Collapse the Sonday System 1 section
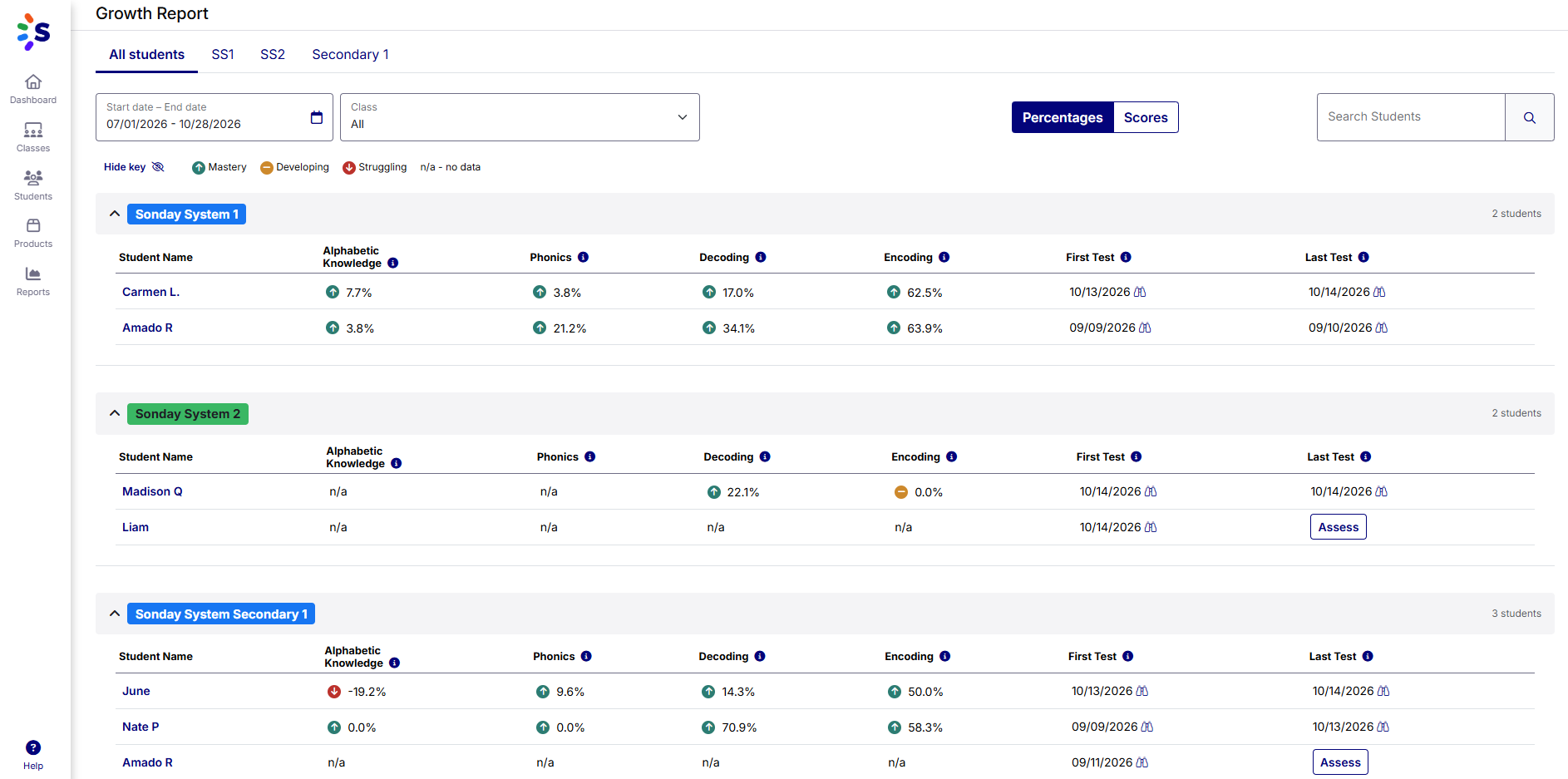Image resolution: width=1568 pixels, height=779 pixels. coord(115,214)
